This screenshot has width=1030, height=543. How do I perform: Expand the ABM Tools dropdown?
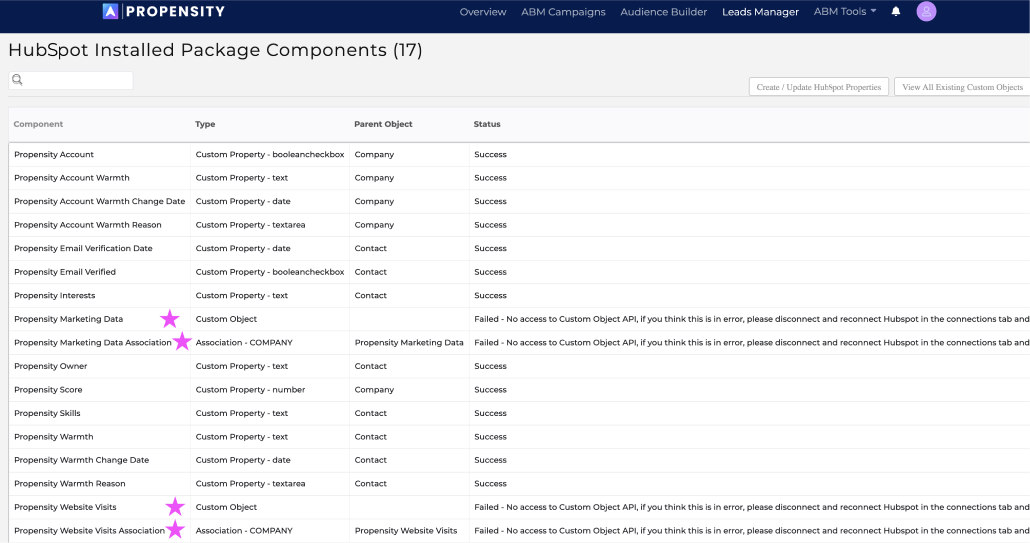coord(845,11)
